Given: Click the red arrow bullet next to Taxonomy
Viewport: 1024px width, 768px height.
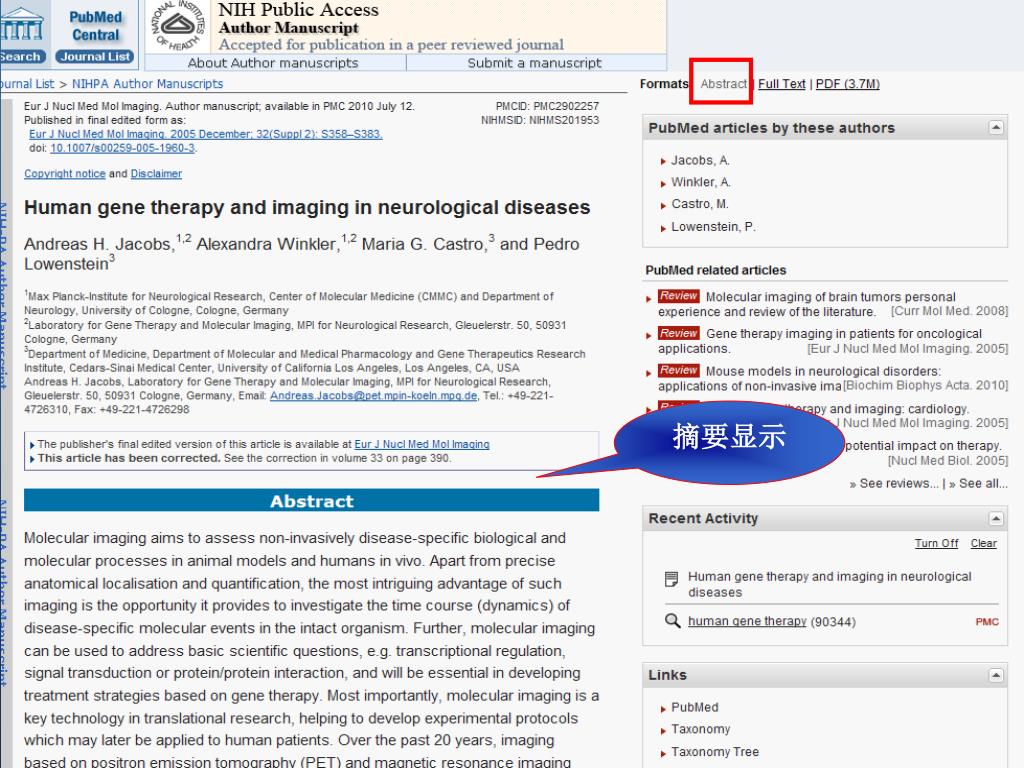Looking at the screenshot, I should pyautogui.click(x=663, y=730).
